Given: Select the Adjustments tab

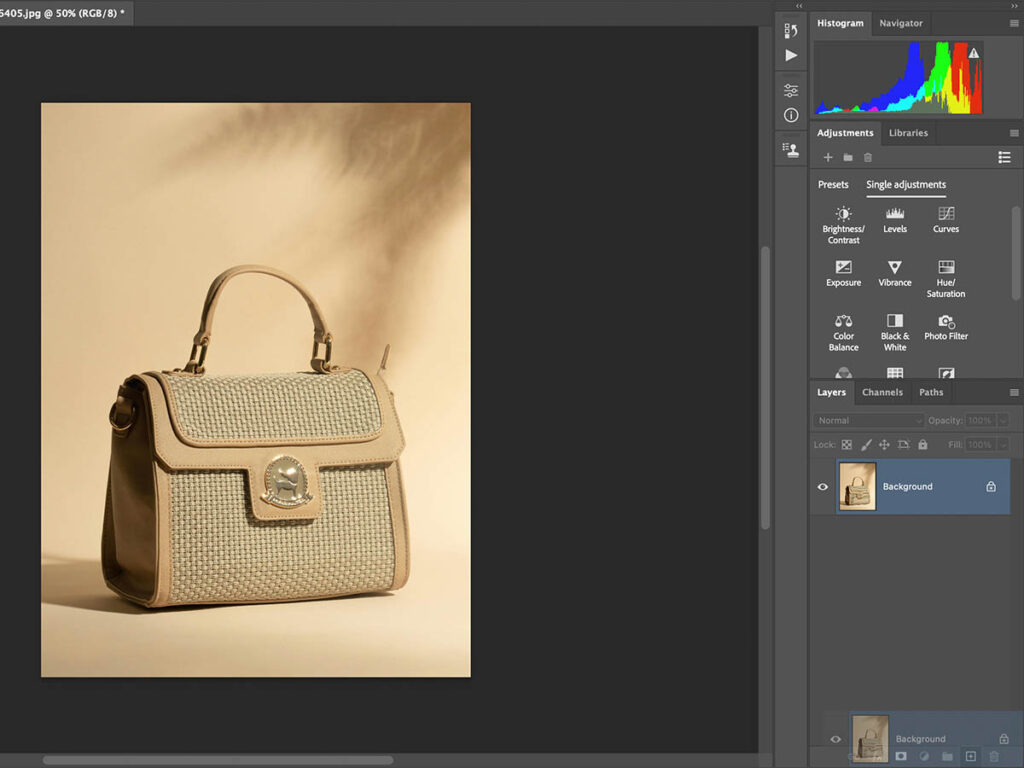Looking at the screenshot, I should tap(845, 133).
